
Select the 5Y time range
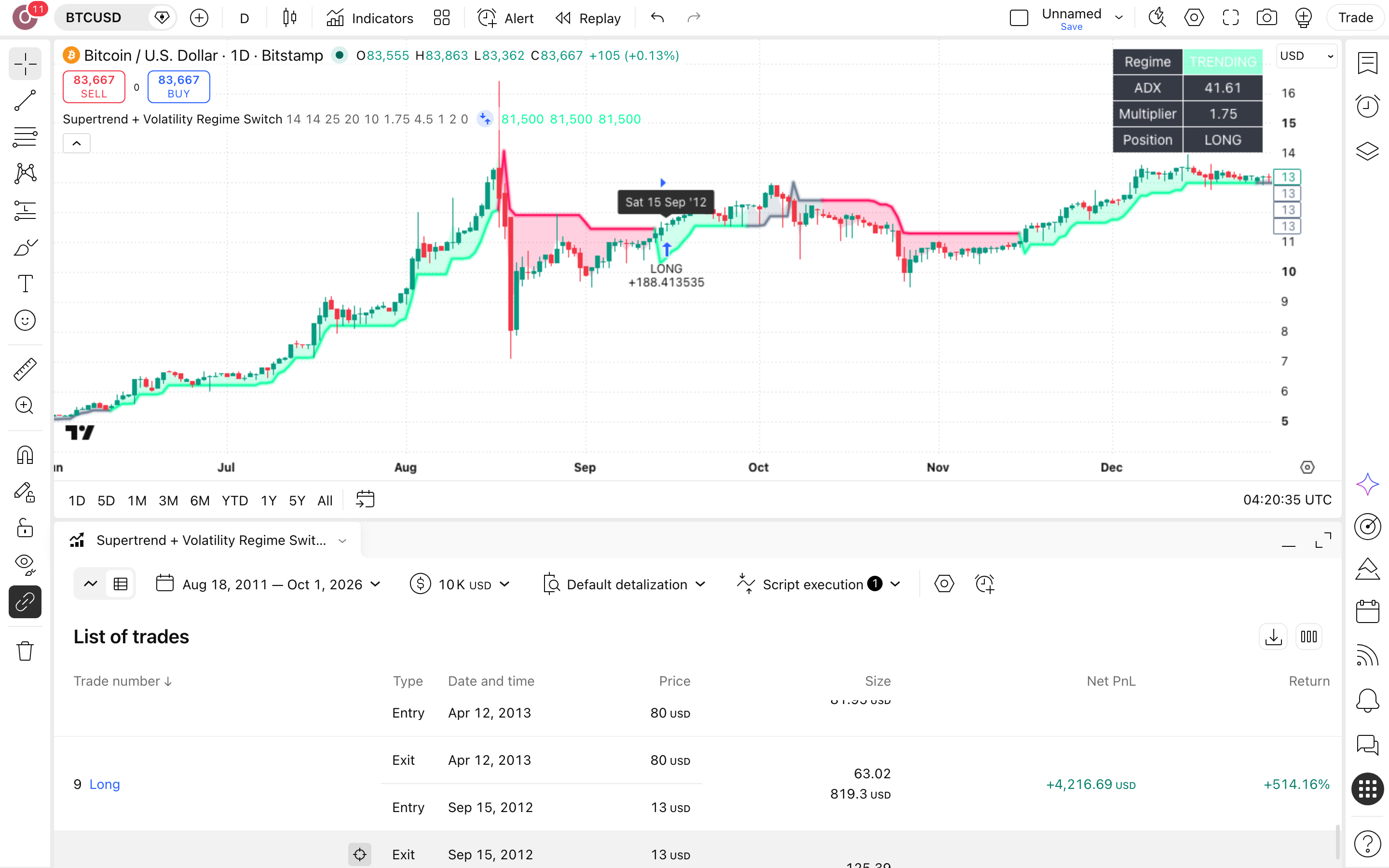pos(297,501)
